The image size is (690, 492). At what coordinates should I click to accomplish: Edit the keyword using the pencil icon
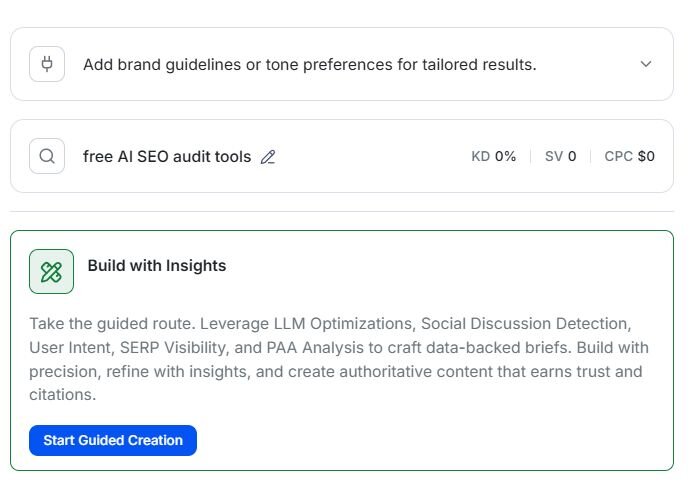pyautogui.click(x=267, y=157)
